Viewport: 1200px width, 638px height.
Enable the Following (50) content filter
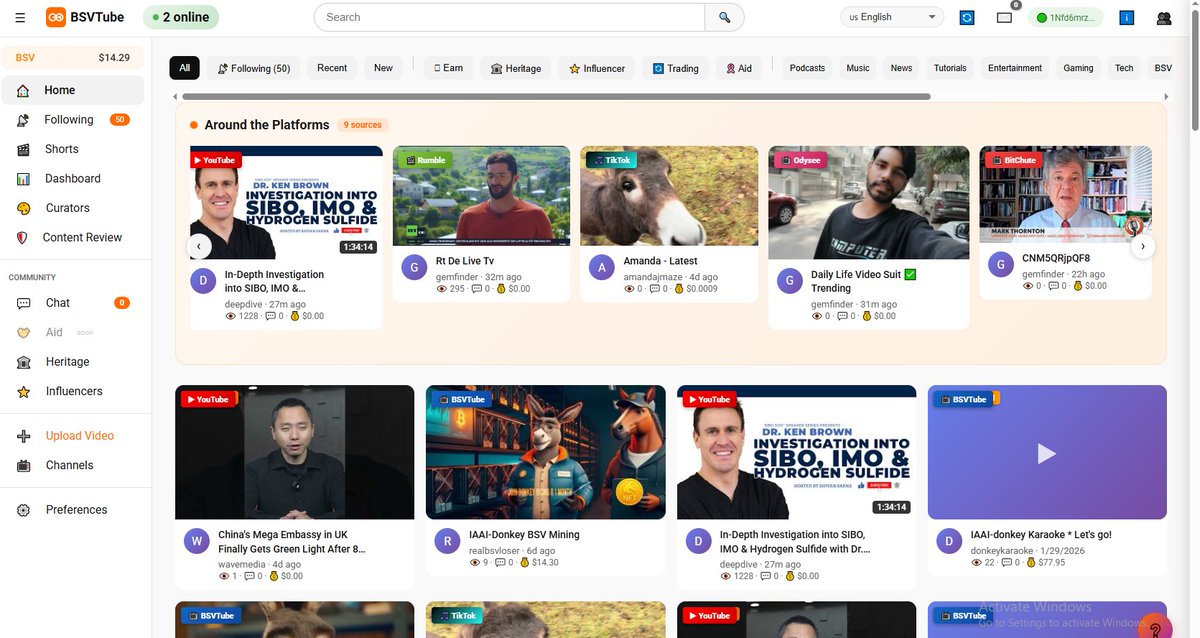[x=255, y=67]
